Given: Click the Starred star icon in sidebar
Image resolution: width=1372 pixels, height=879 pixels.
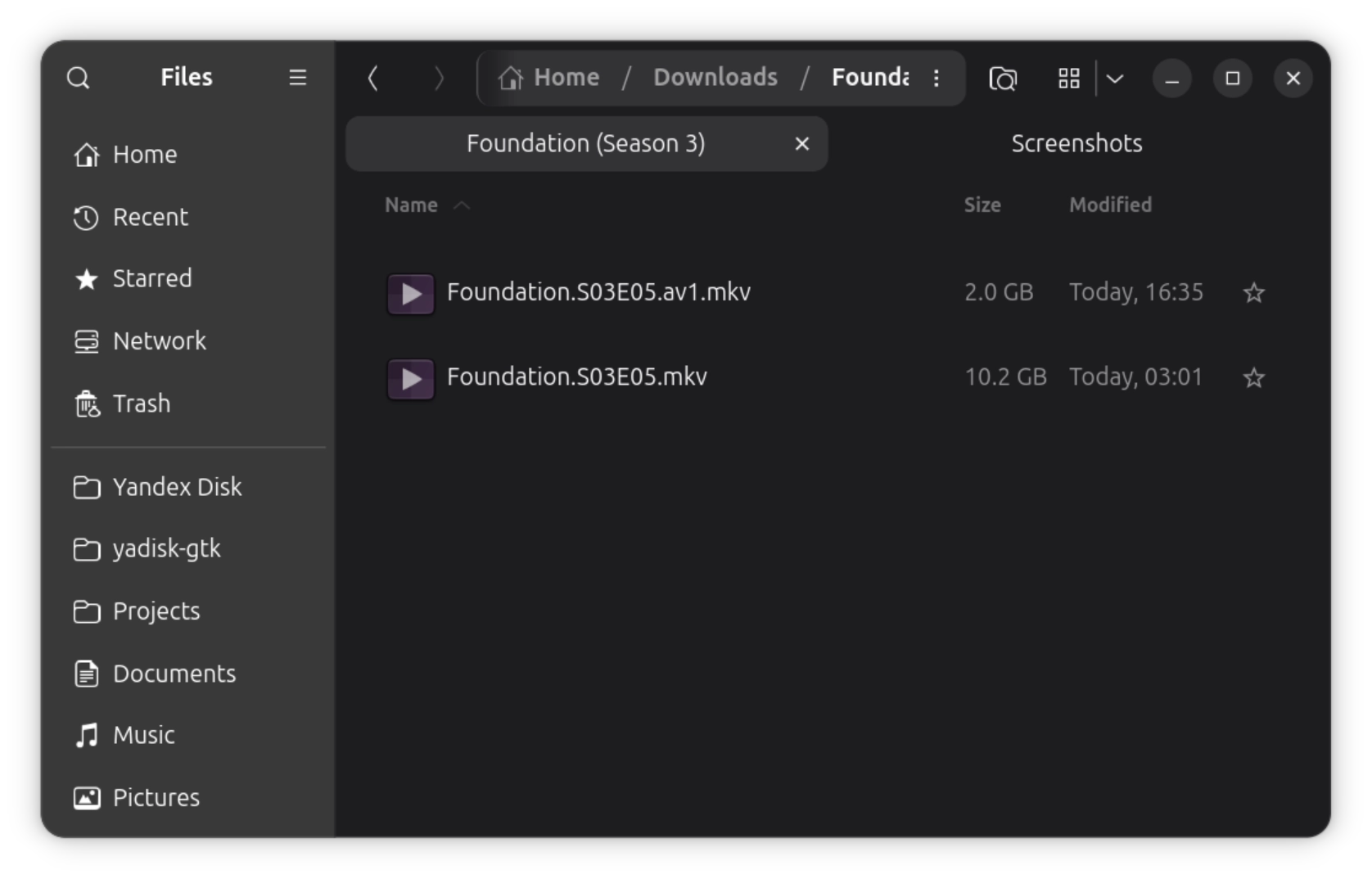Looking at the screenshot, I should [86, 279].
